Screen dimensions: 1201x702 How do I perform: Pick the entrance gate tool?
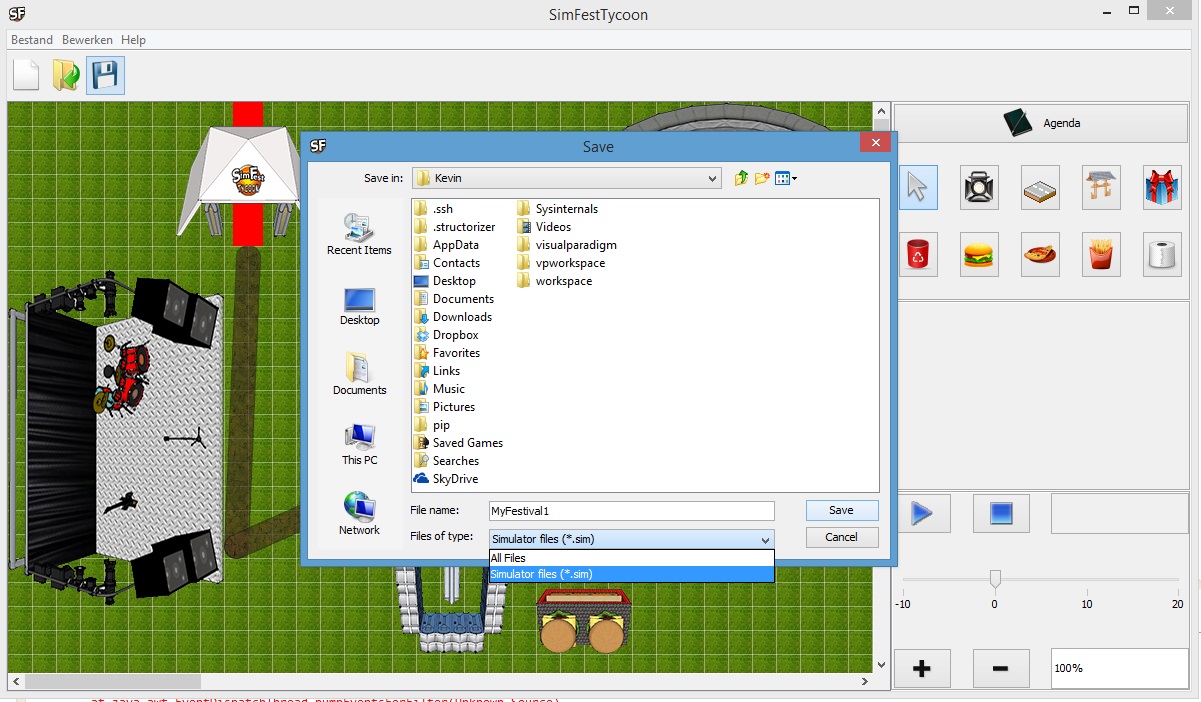click(x=1101, y=188)
